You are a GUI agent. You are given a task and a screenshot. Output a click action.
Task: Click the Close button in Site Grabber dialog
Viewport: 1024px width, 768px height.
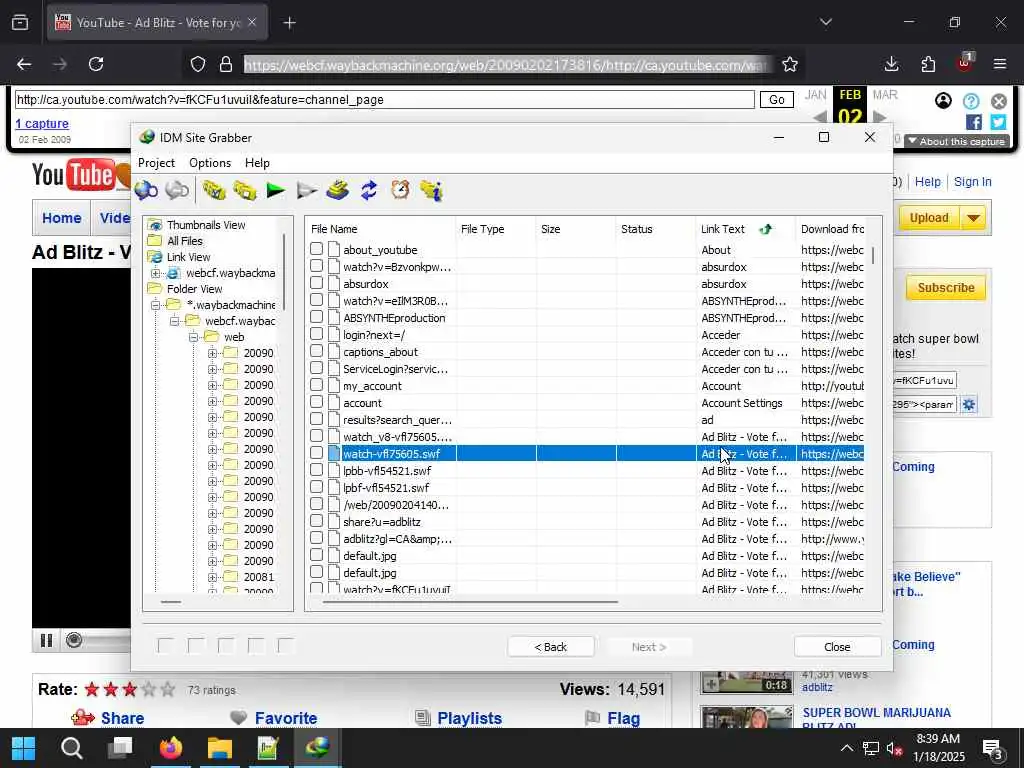click(x=837, y=647)
